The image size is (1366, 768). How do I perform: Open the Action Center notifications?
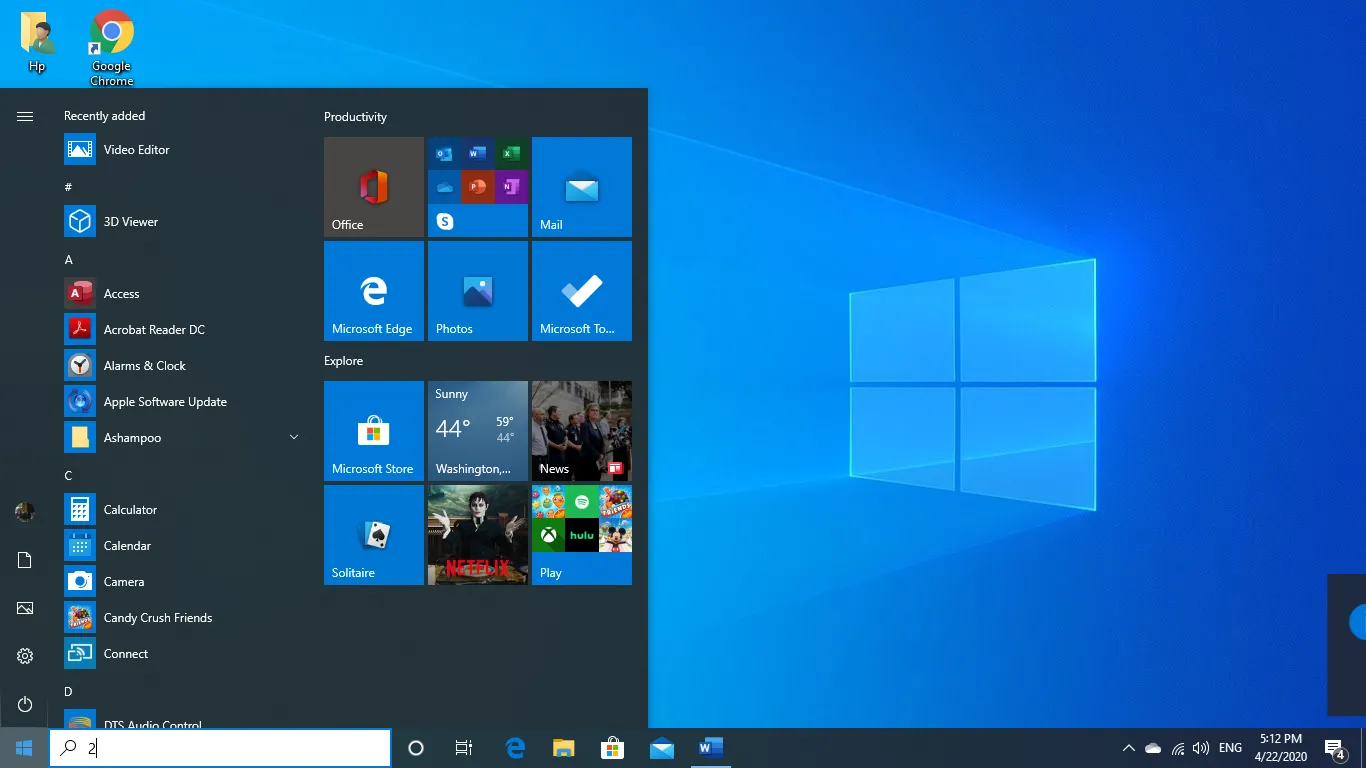click(1335, 748)
